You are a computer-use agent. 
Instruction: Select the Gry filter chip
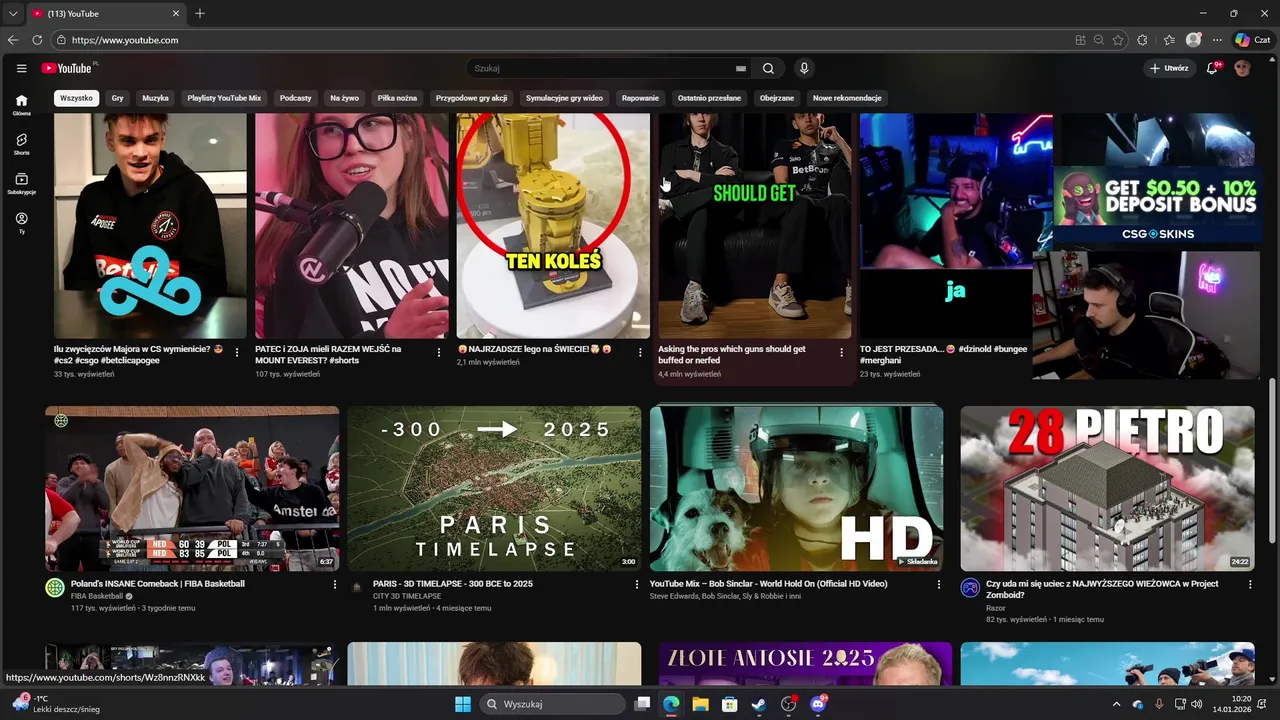click(118, 98)
